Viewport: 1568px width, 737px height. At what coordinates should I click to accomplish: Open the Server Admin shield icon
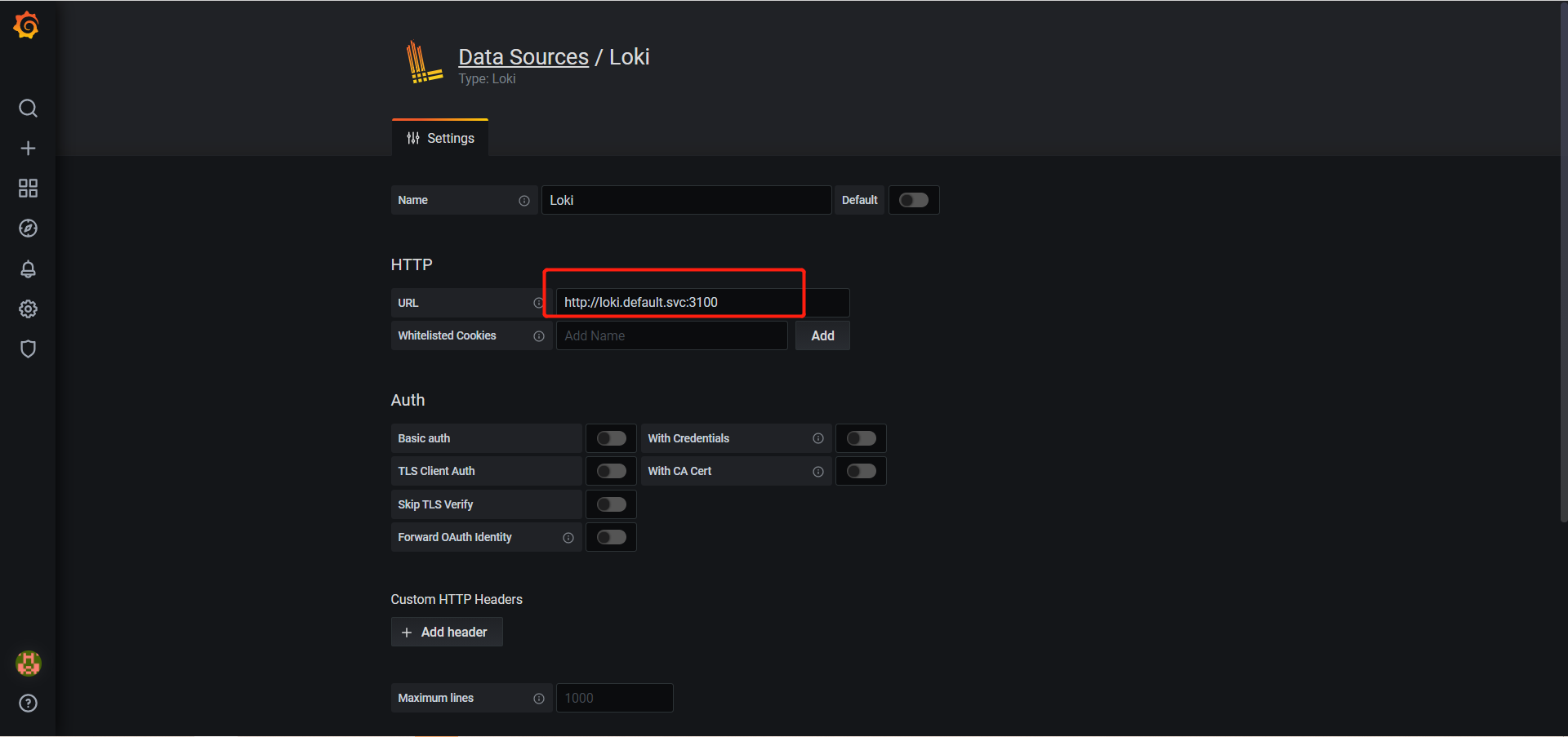point(28,349)
